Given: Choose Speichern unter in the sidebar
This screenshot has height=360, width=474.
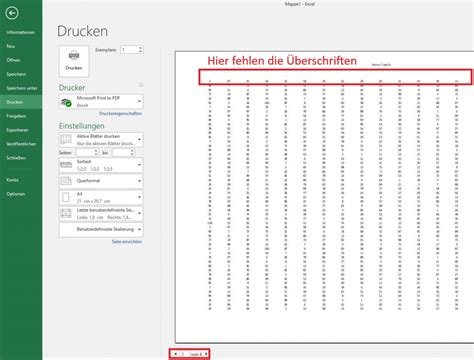Looking at the screenshot, I should coord(22,88).
